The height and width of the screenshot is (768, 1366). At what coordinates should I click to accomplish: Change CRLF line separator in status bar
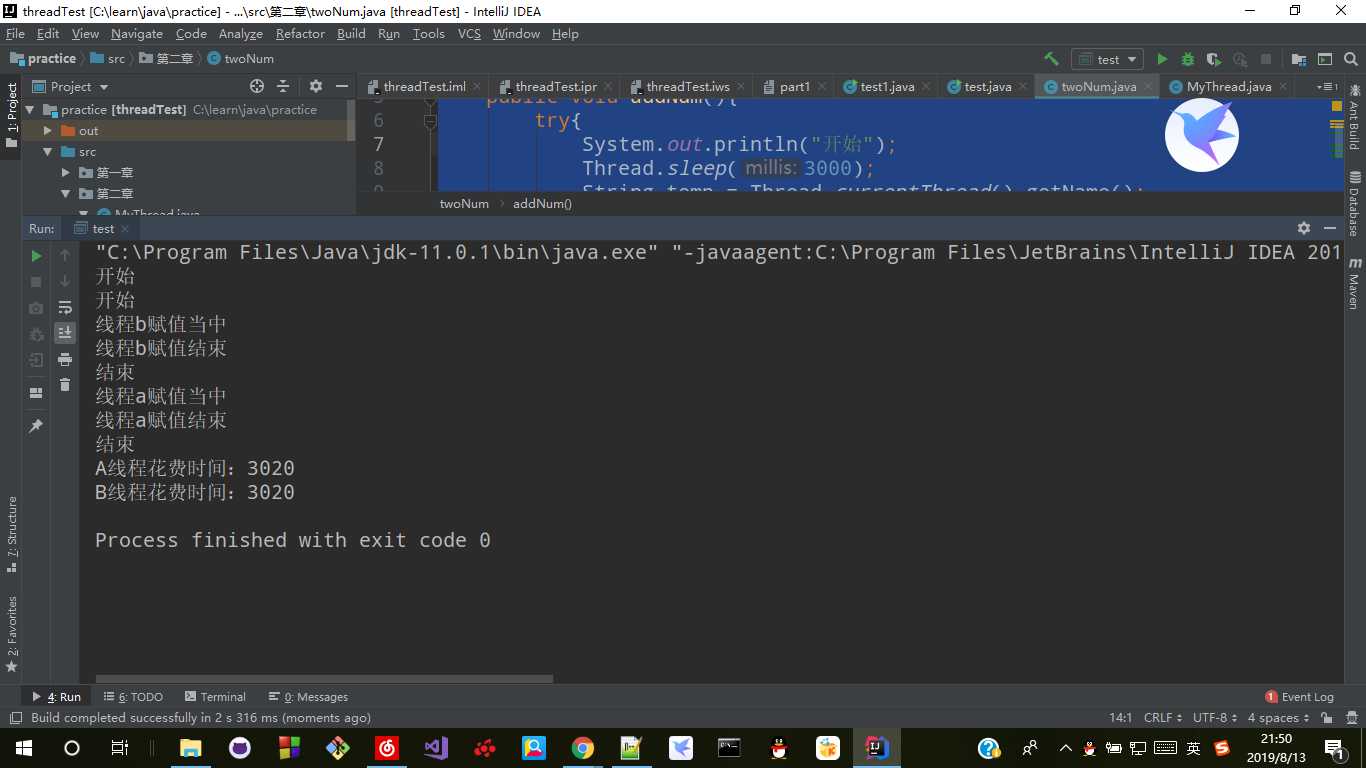[1163, 718]
